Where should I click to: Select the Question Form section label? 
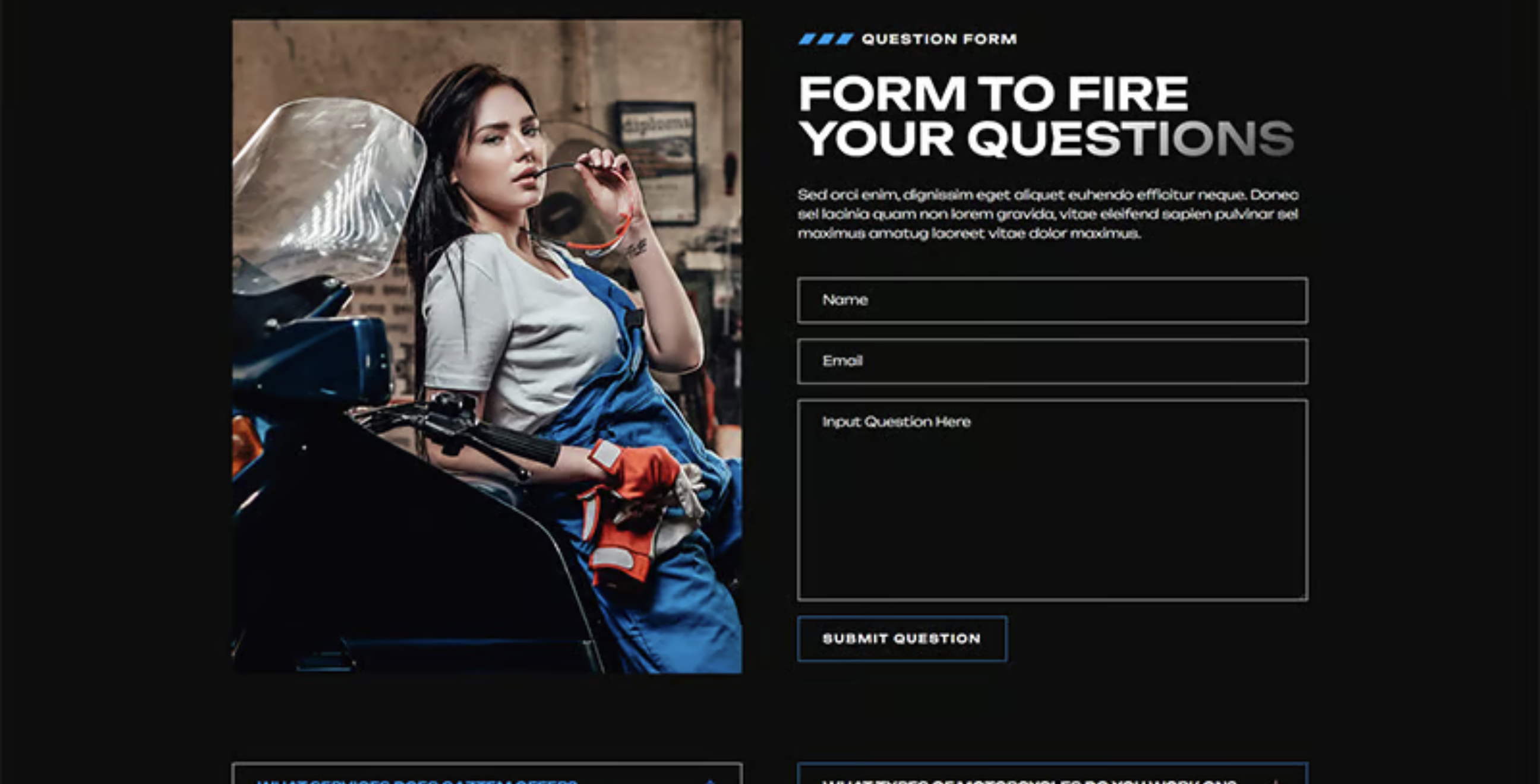pos(939,39)
